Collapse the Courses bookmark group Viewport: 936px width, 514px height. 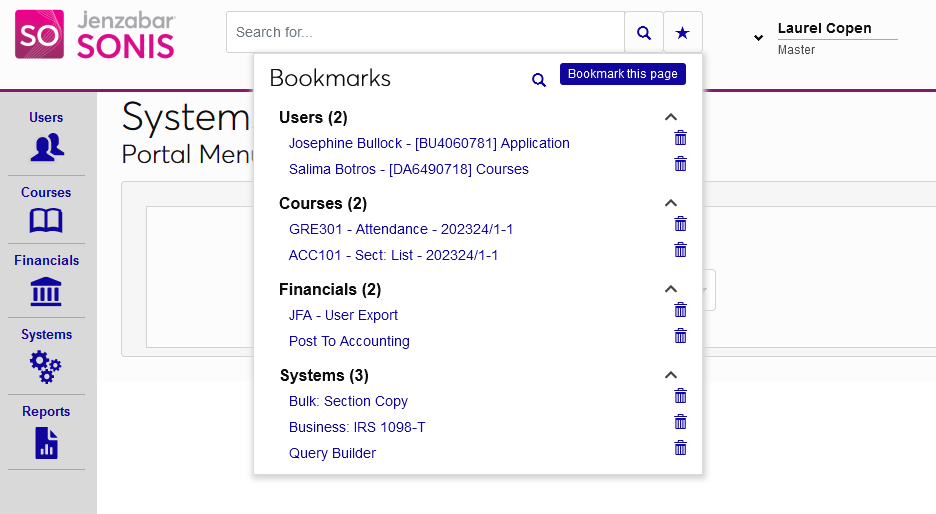[671, 203]
